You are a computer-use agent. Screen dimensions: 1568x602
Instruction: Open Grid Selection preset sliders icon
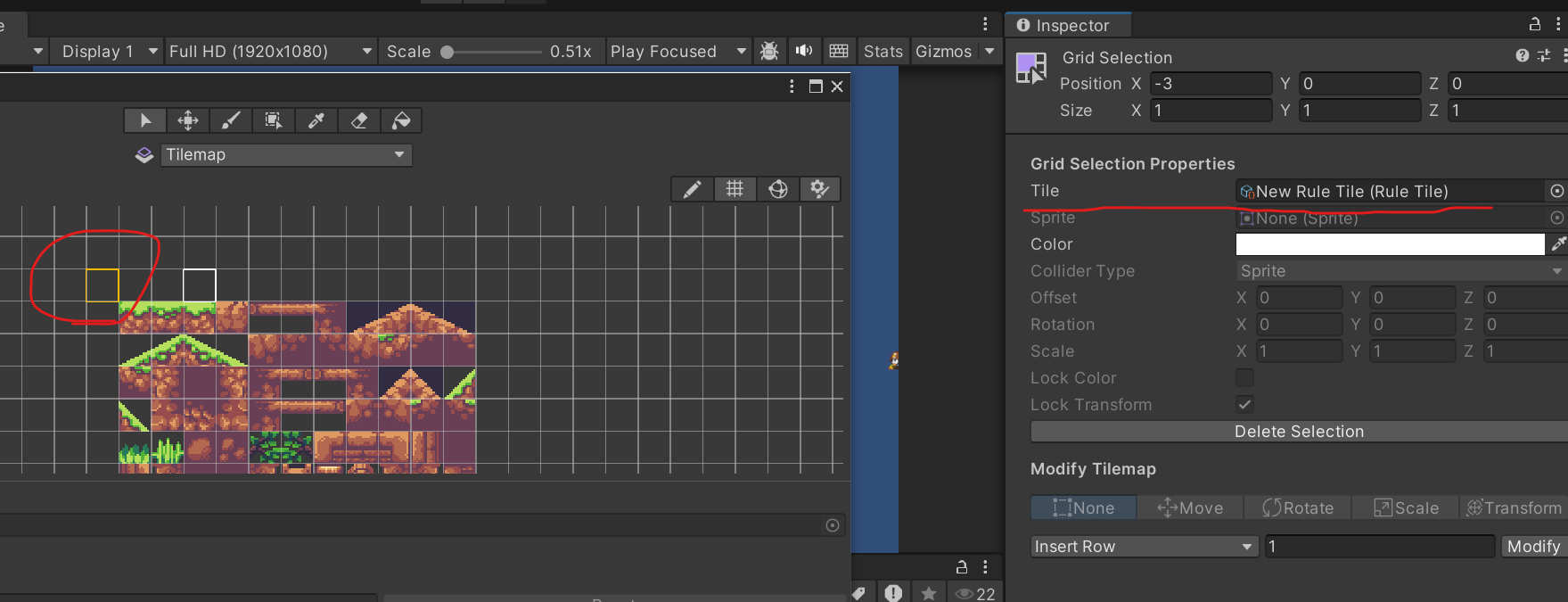tap(1544, 56)
